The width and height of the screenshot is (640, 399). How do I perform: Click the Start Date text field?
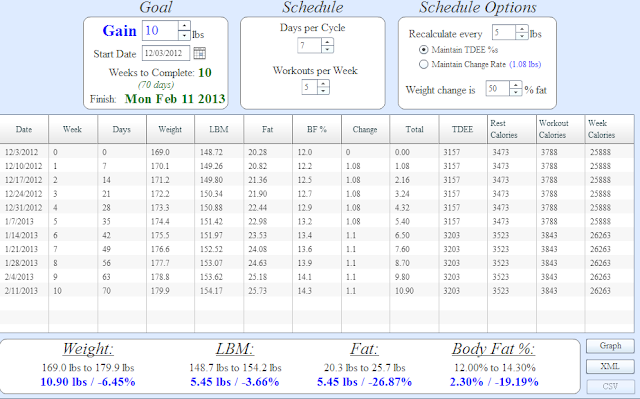pyautogui.click(x=166, y=53)
